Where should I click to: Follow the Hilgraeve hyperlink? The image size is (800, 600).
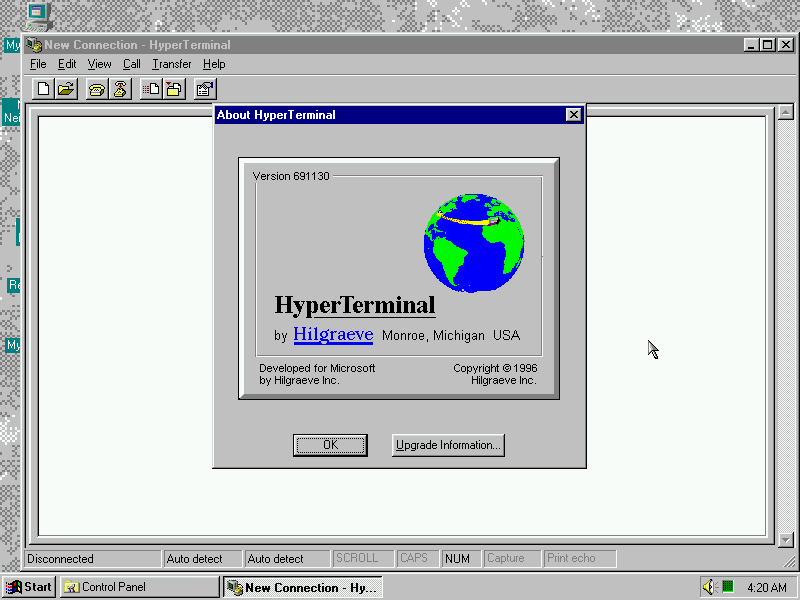[333, 335]
